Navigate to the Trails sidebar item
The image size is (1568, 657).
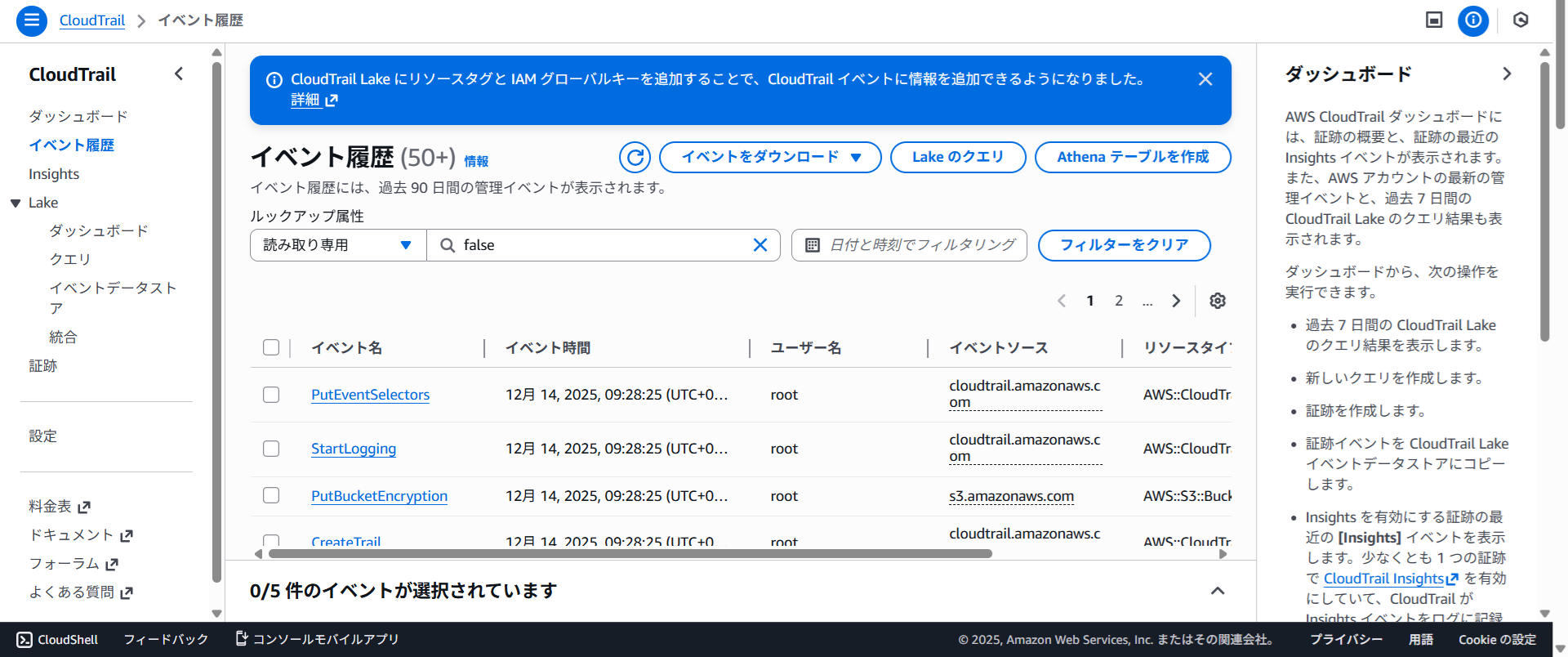coord(43,366)
